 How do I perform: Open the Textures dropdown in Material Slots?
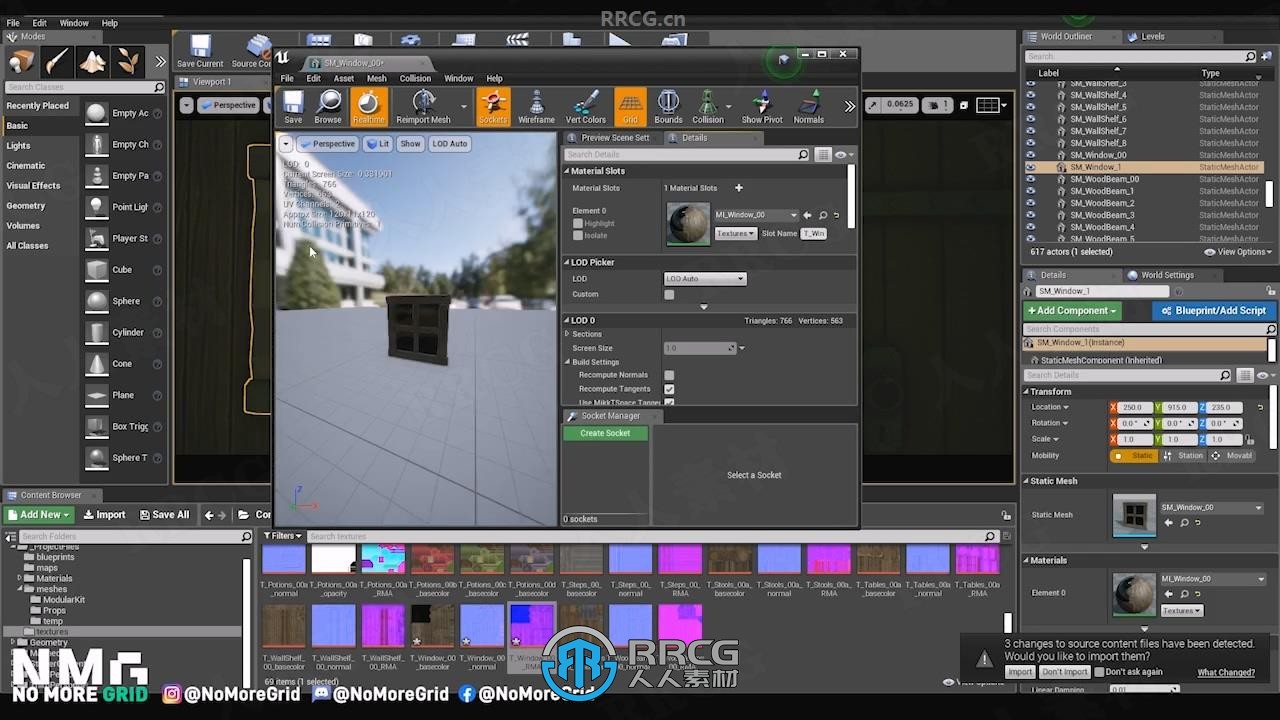pyautogui.click(x=735, y=233)
